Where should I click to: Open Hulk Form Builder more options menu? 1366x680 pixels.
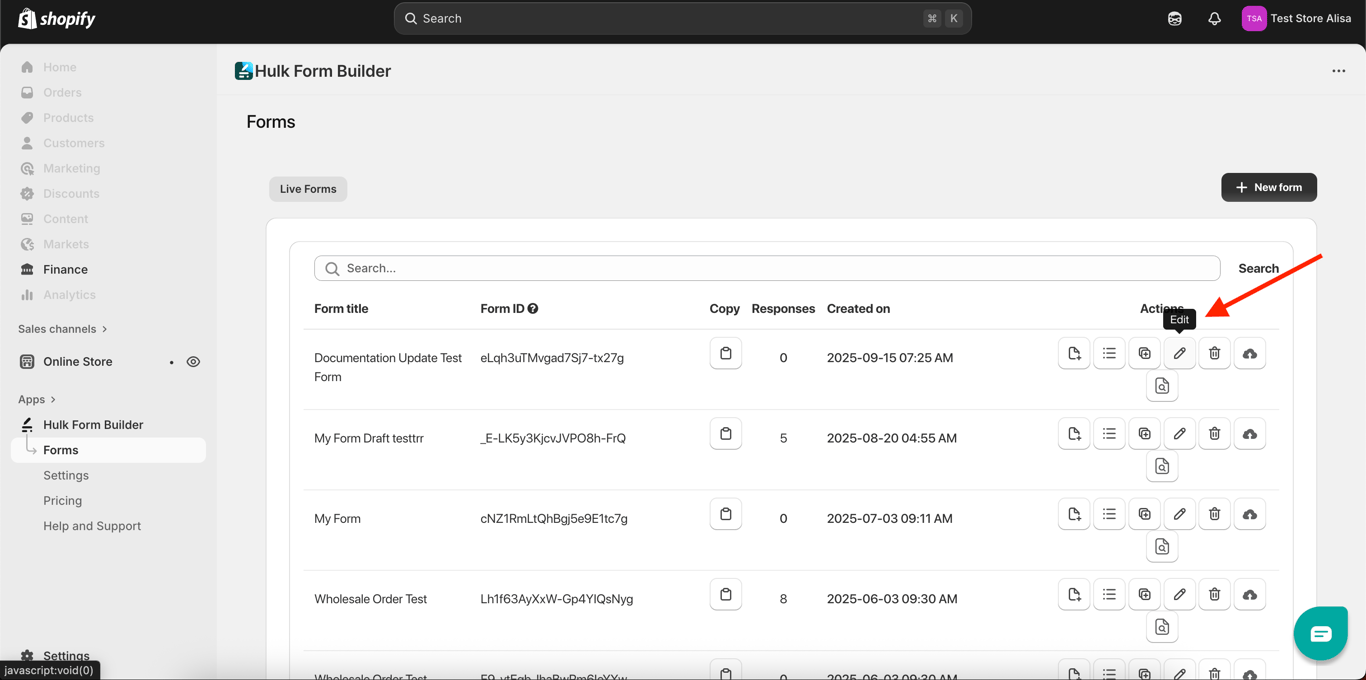pos(1338,71)
